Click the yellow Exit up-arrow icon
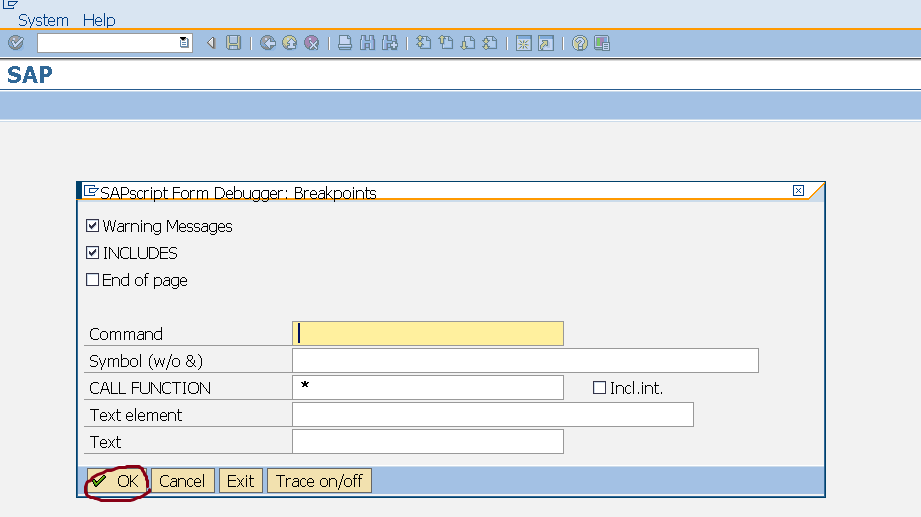Screen dimensions: 921x517 pyautogui.click(x=290, y=43)
